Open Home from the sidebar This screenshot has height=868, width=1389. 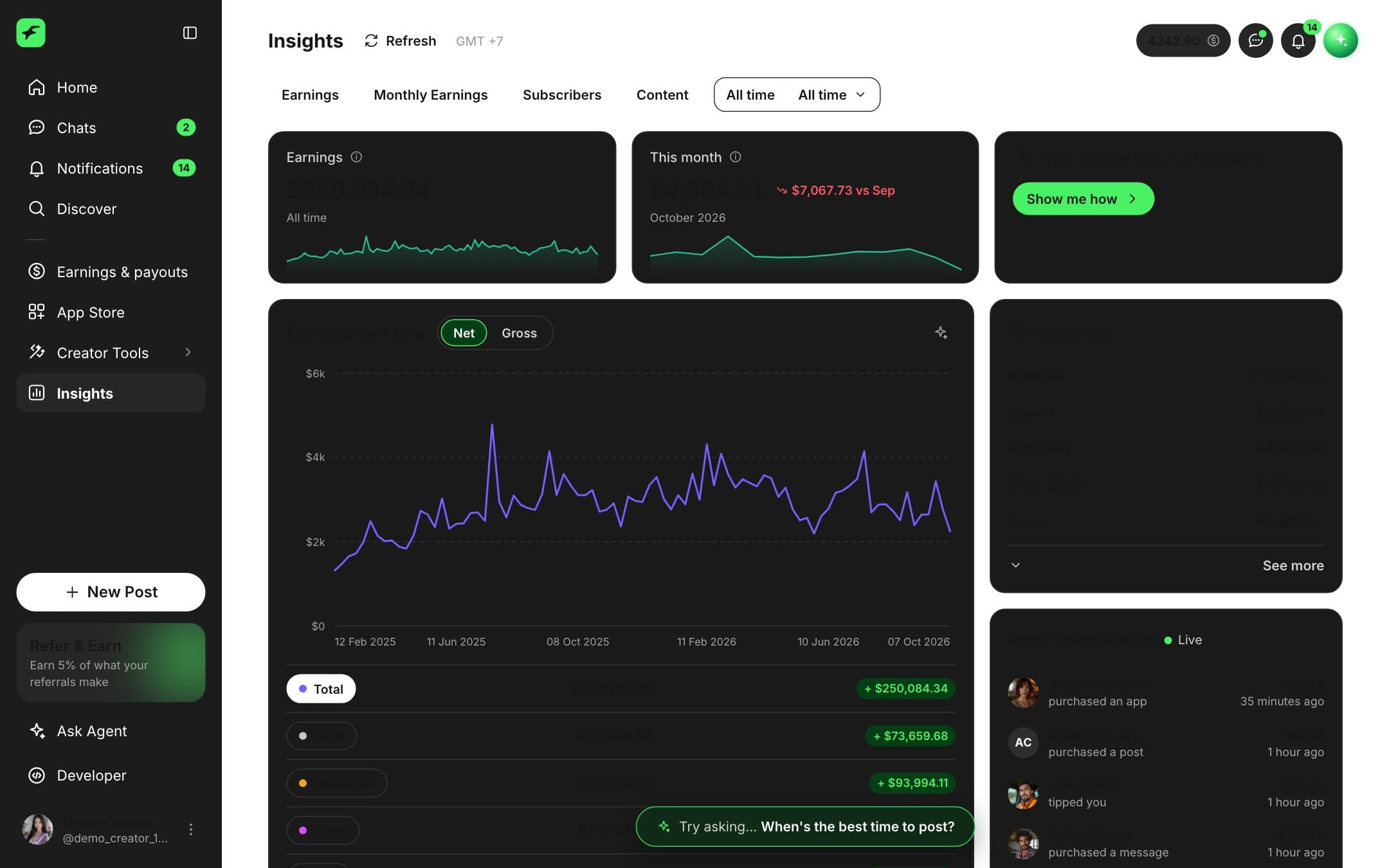[x=111, y=87]
